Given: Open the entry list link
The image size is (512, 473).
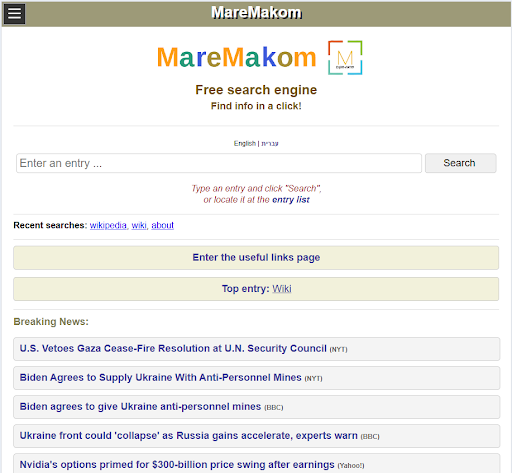Looking at the screenshot, I should tap(291, 200).
